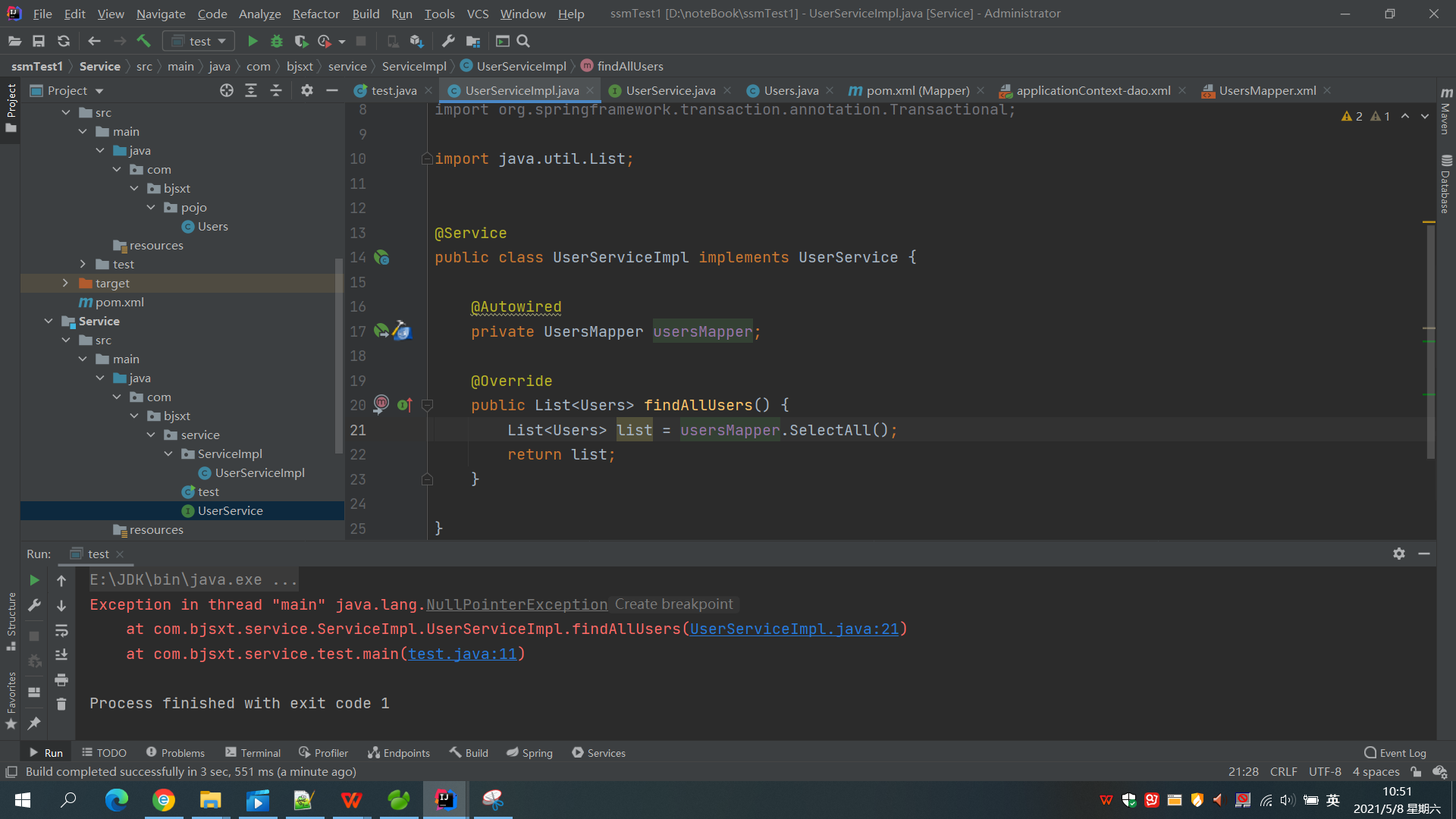Collapse the ServiceImpl package
Screen dimensions: 1456x819
[x=168, y=454]
